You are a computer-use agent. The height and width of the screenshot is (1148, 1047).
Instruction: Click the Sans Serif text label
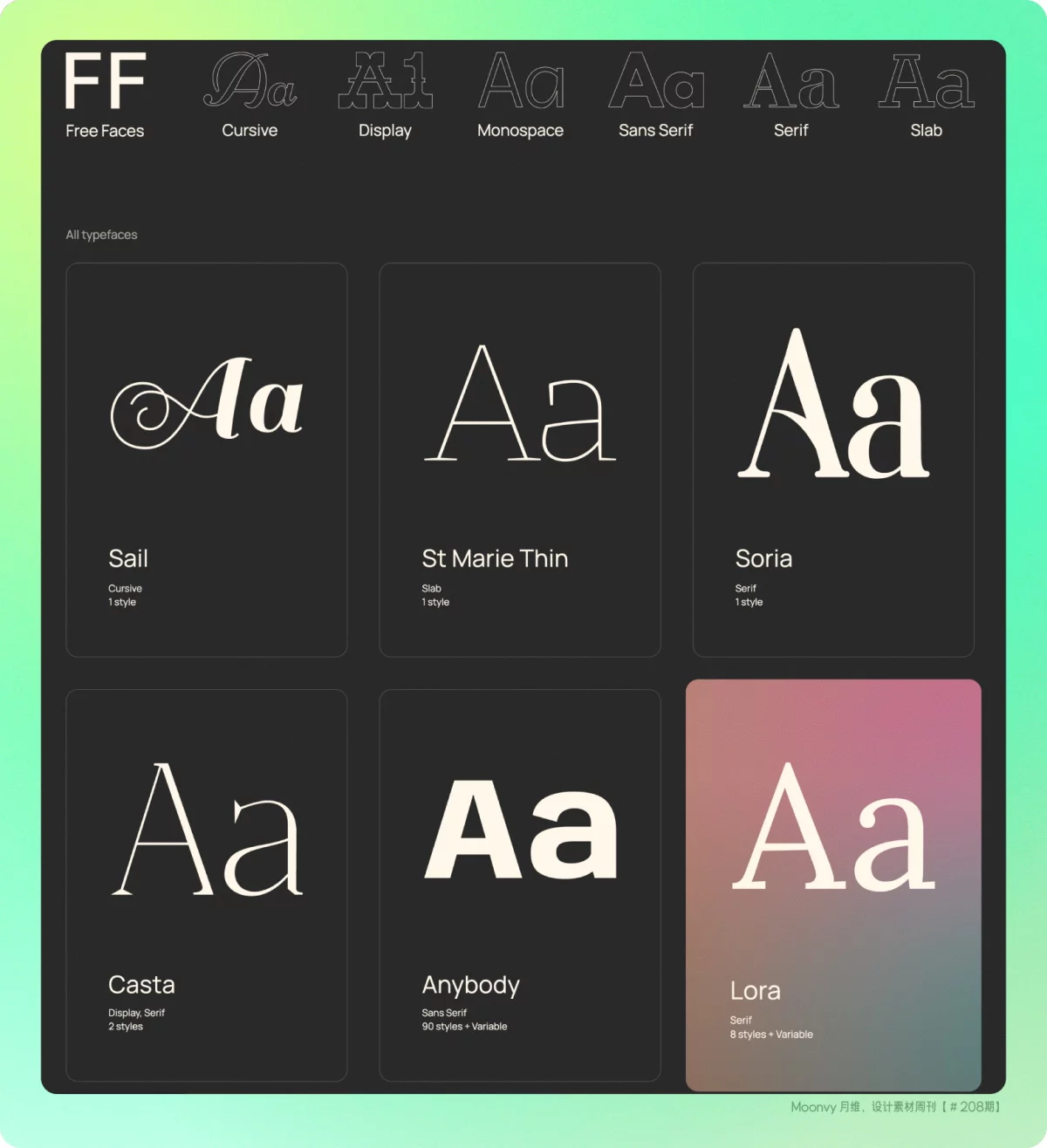click(x=655, y=131)
